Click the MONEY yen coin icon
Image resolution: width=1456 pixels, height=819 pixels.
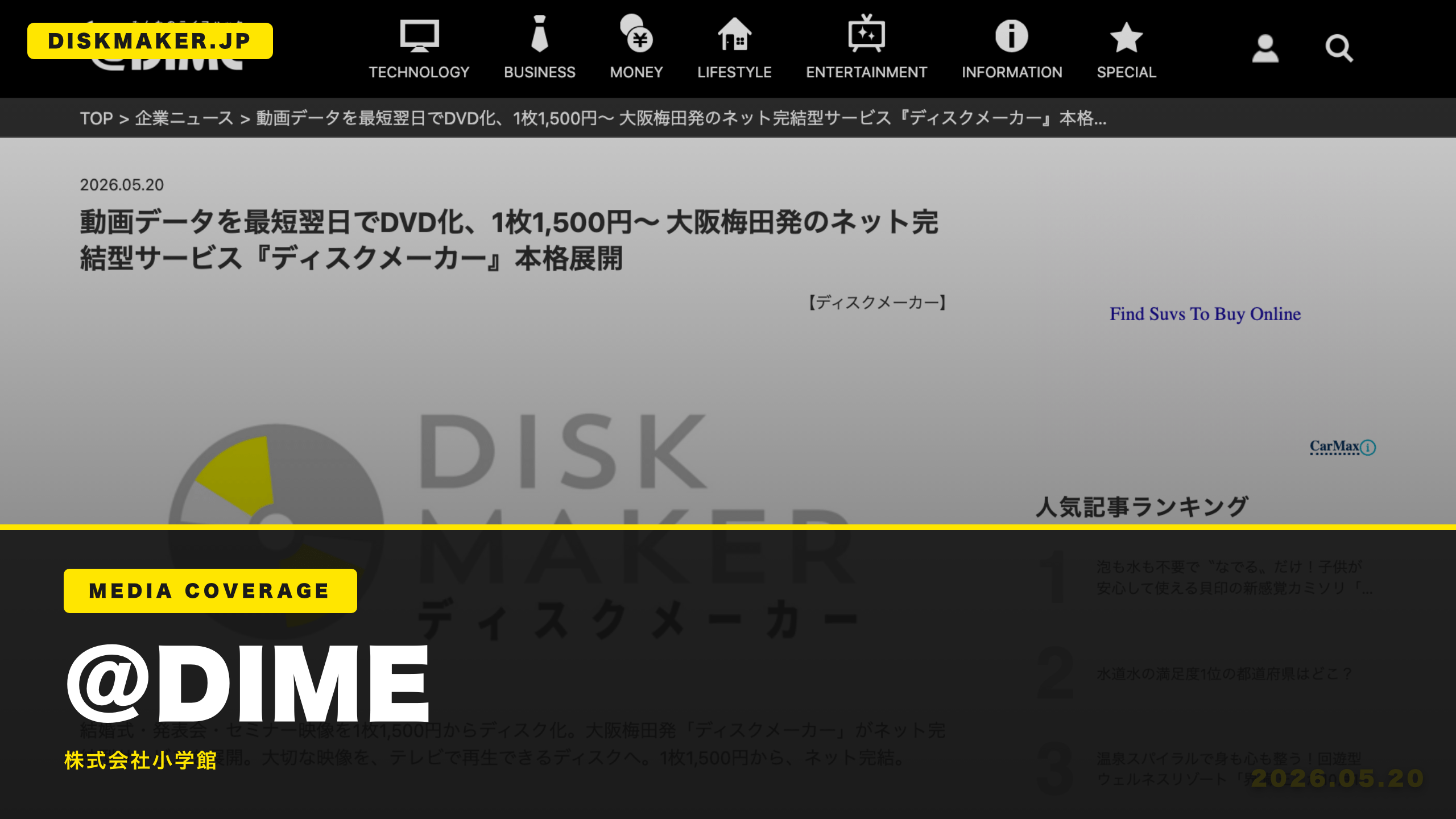(x=636, y=34)
